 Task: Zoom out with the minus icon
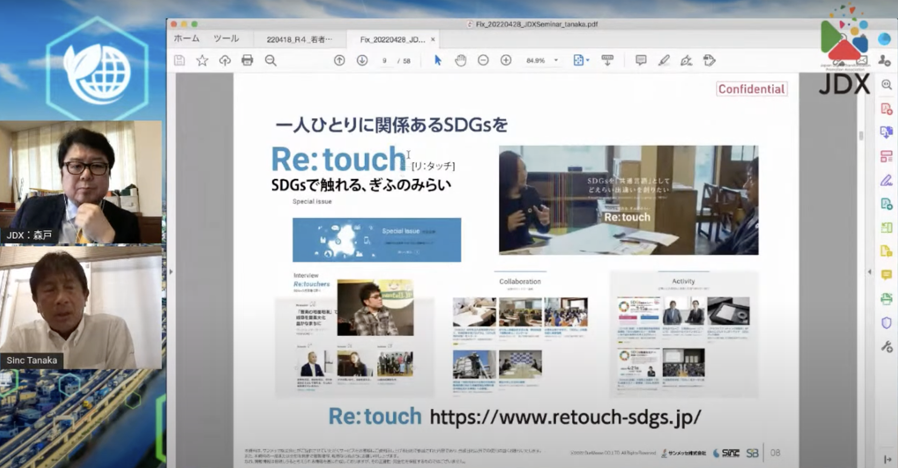pos(483,60)
